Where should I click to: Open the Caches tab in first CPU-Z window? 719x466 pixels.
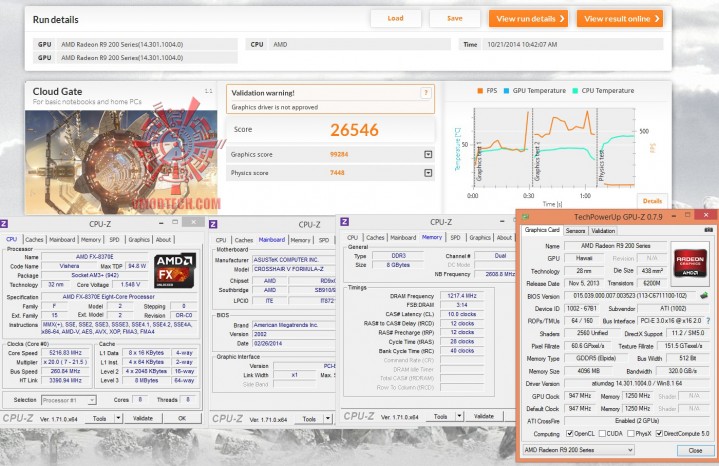point(34,239)
